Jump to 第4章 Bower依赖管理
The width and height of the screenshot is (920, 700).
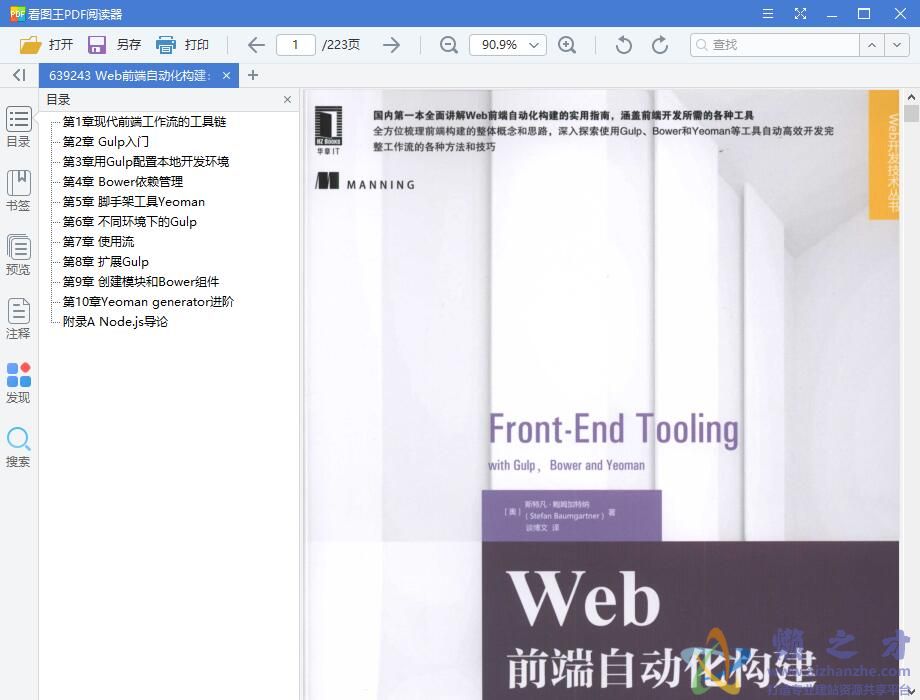[123, 181]
